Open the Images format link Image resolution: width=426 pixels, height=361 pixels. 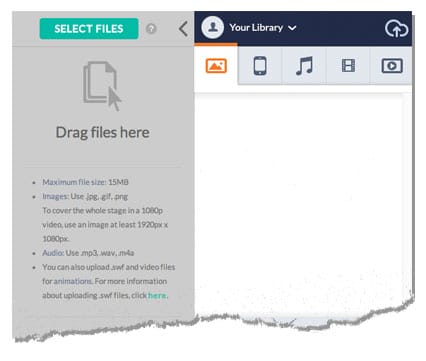click(x=55, y=196)
